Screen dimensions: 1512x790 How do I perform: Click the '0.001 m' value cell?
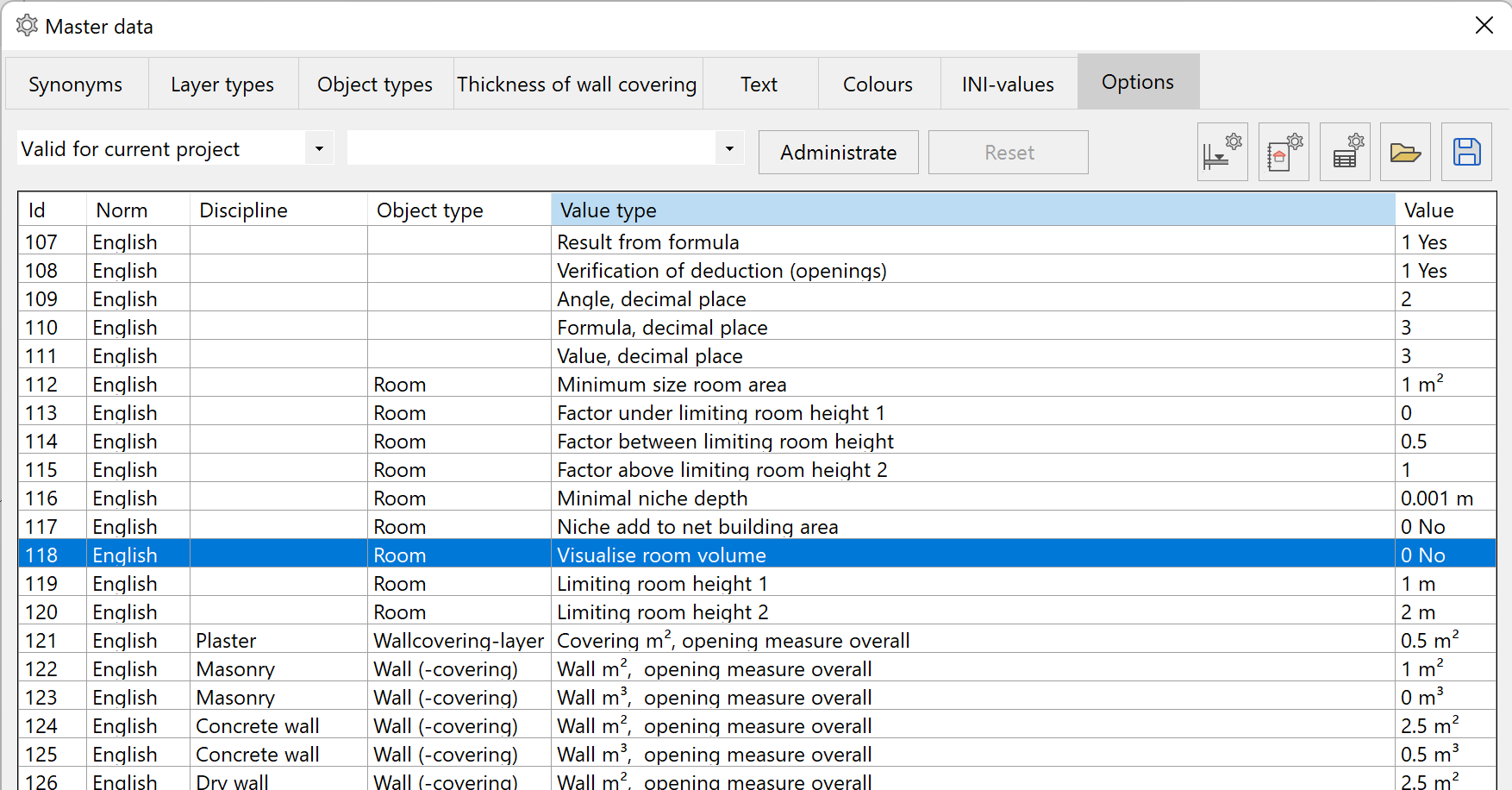(x=1446, y=498)
